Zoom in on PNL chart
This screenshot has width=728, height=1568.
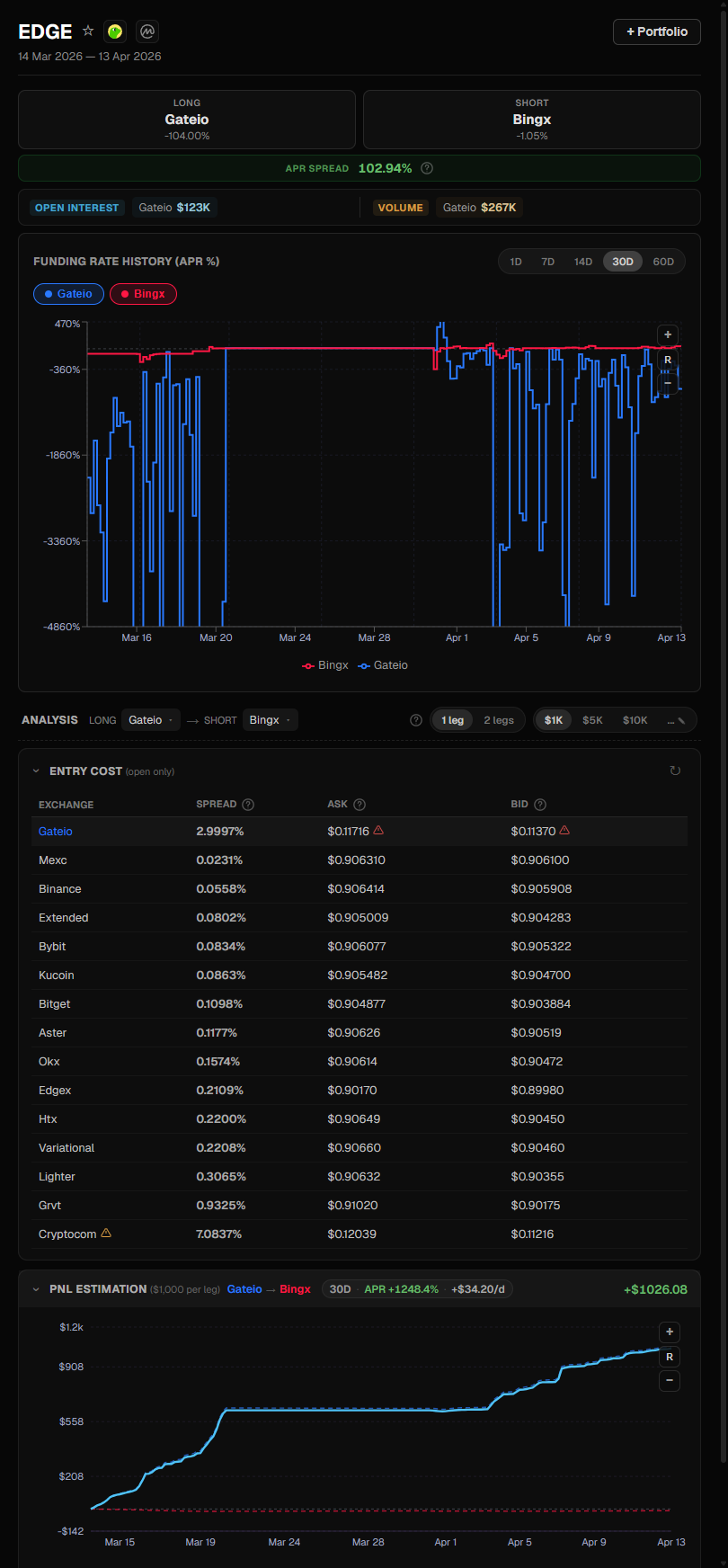670,1332
